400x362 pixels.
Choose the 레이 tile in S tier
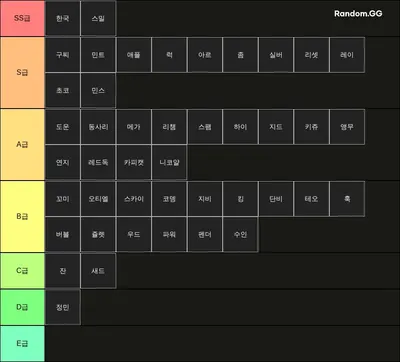click(x=347, y=55)
